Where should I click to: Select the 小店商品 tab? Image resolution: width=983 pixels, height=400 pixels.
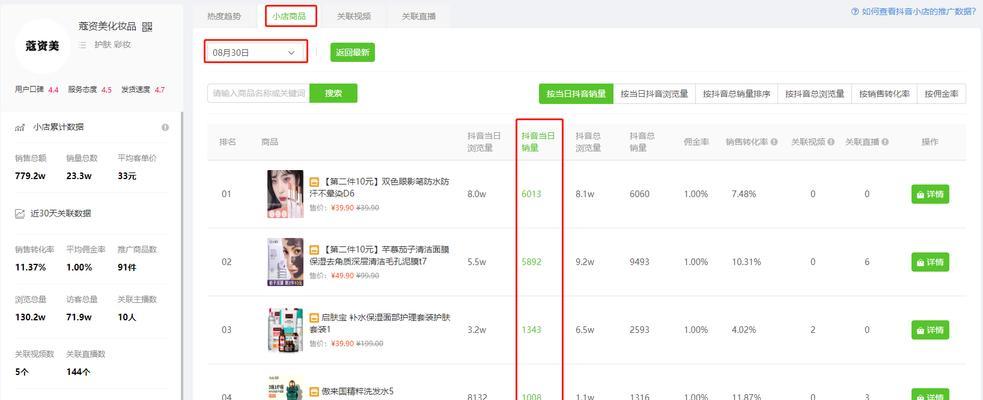click(289, 16)
